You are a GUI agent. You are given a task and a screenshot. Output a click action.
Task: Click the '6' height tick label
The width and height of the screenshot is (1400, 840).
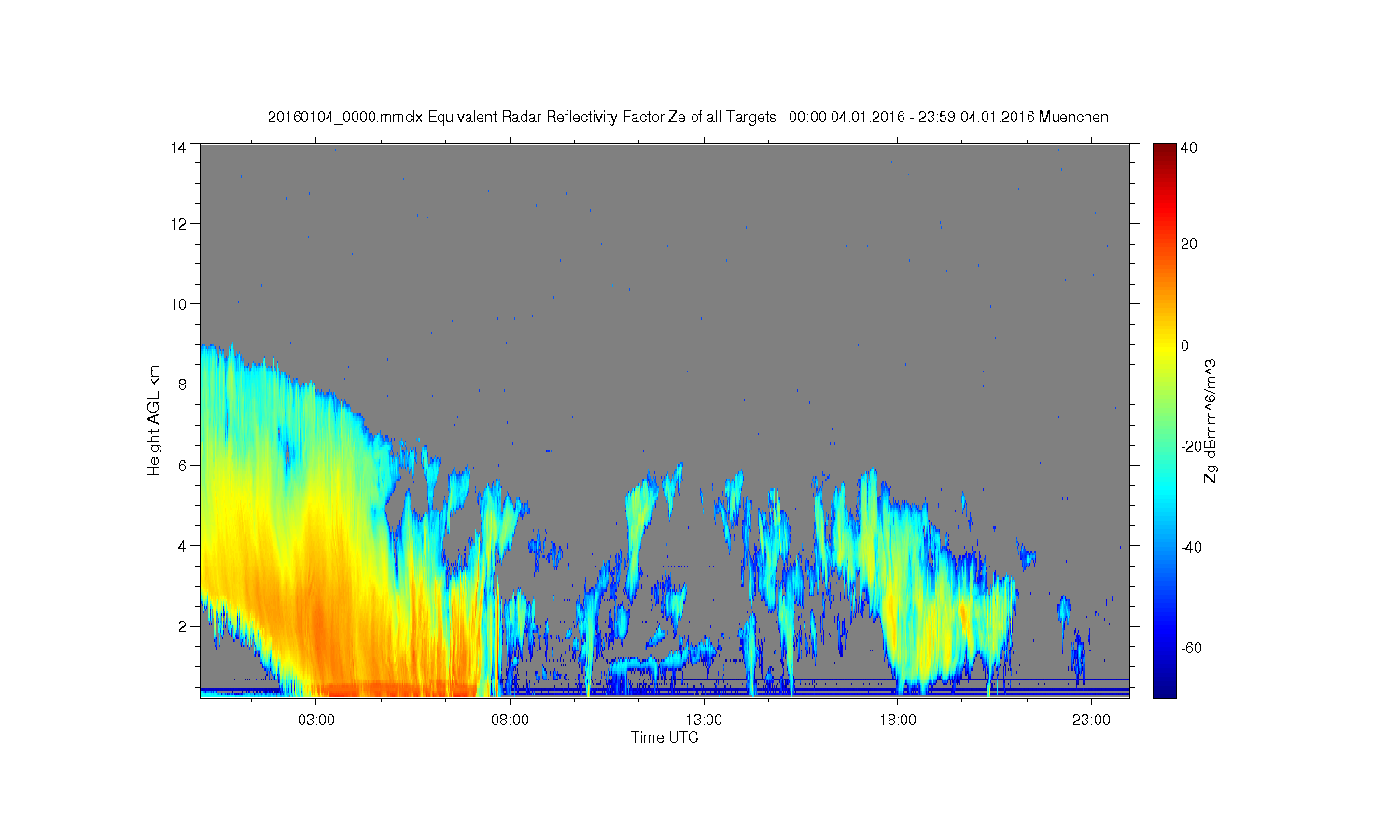pos(183,465)
